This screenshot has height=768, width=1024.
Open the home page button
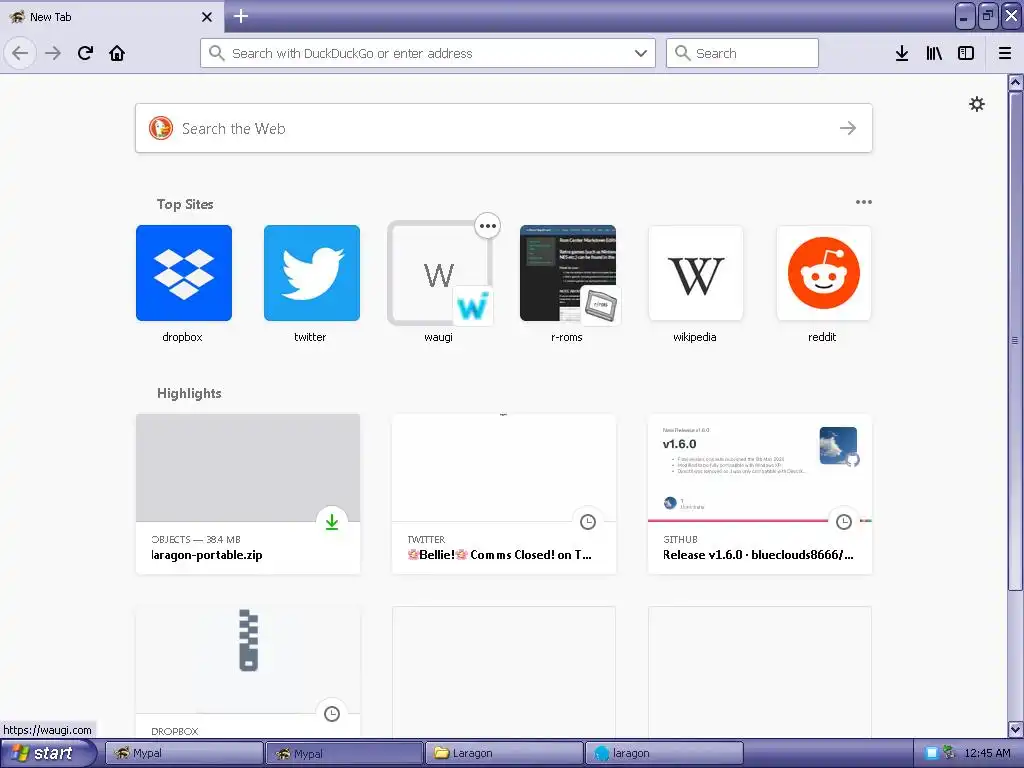pyautogui.click(x=117, y=53)
